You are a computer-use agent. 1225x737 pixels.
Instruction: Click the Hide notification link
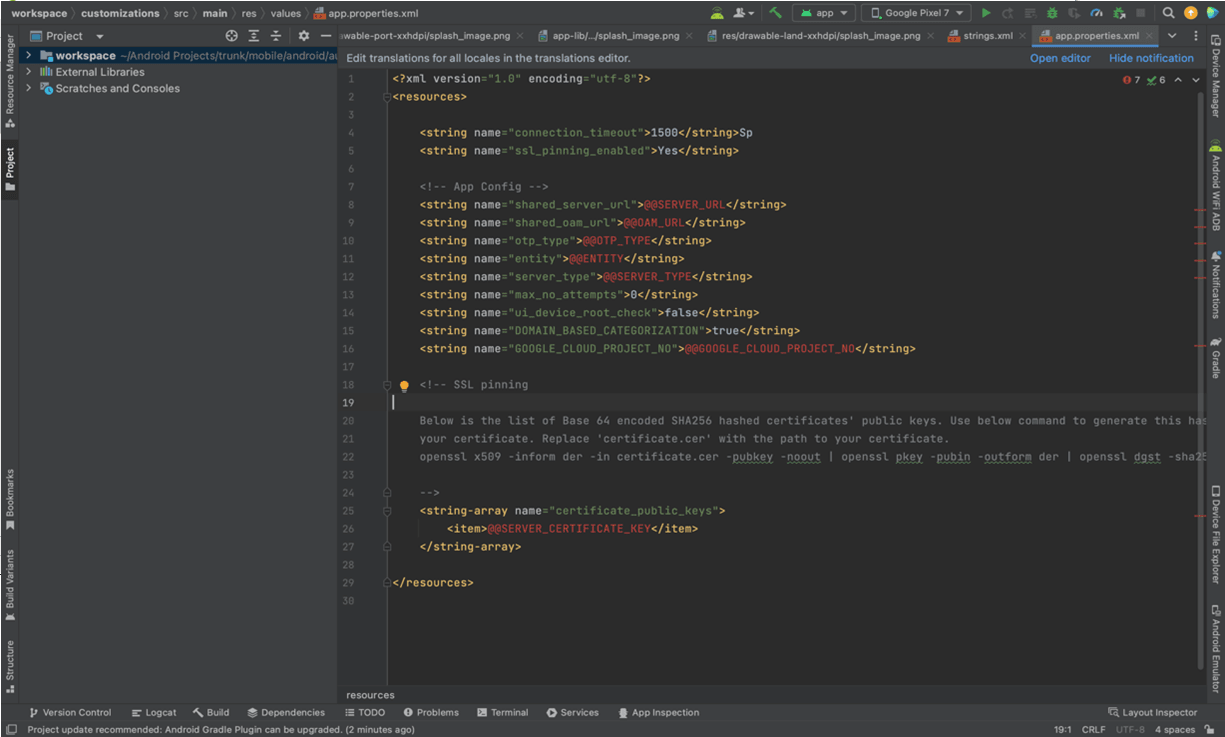(x=1151, y=58)
